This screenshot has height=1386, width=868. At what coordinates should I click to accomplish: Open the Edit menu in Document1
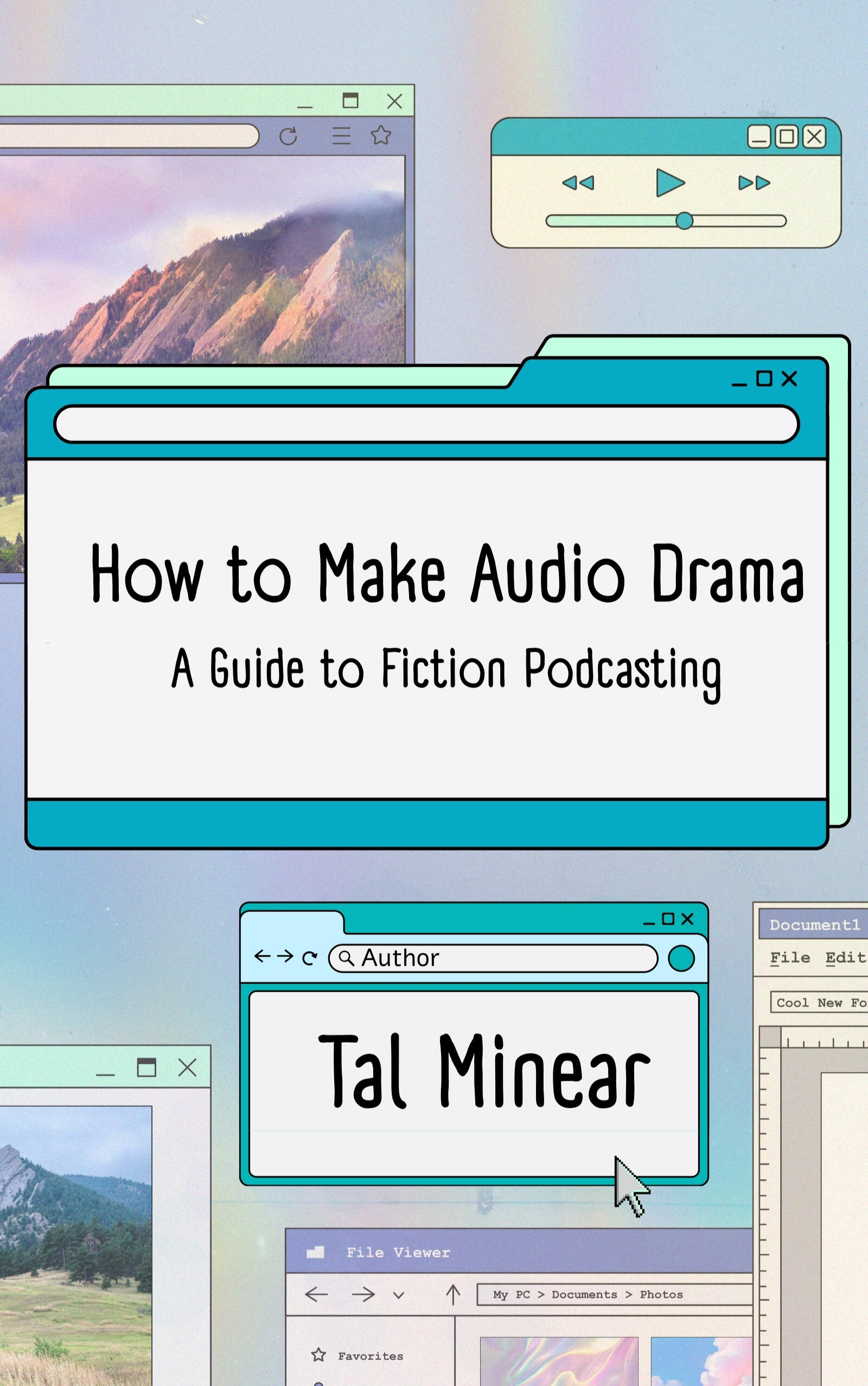coord(845,957)
